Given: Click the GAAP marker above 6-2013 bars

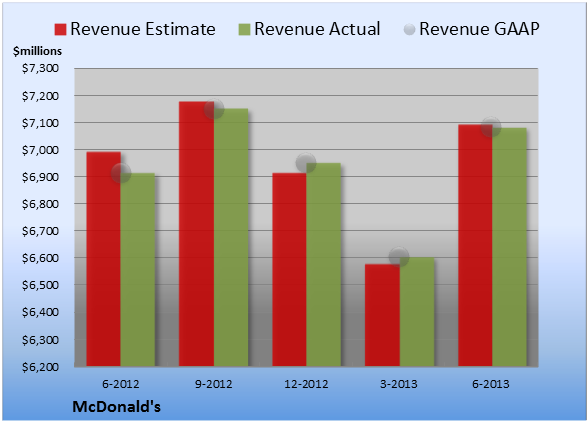Looking at the screenshot, I should click(491, 127).
